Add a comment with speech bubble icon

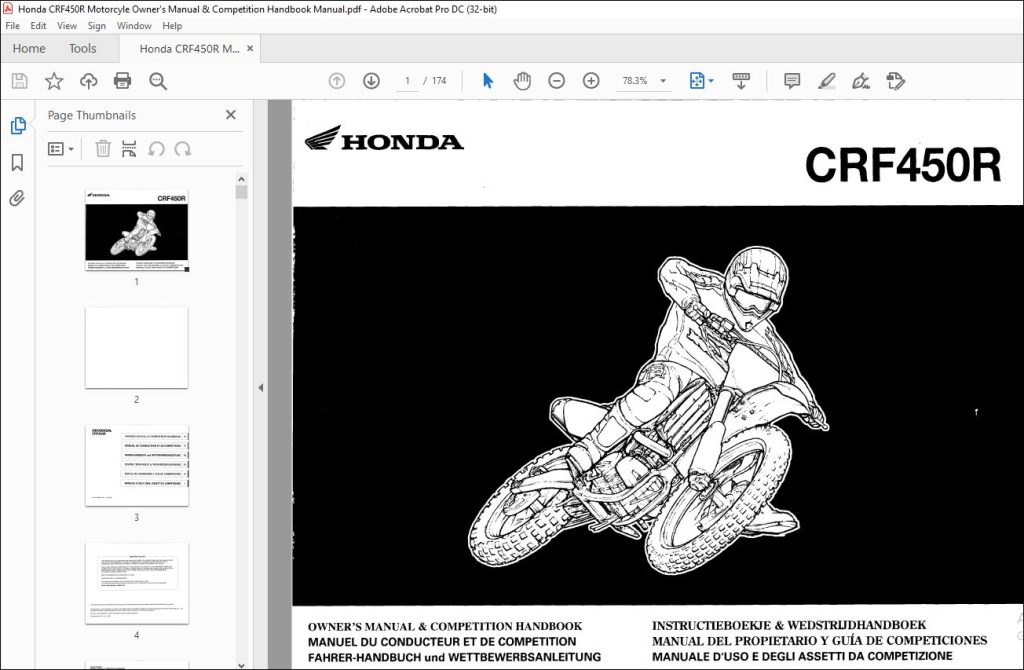click(x=792, y=81)
